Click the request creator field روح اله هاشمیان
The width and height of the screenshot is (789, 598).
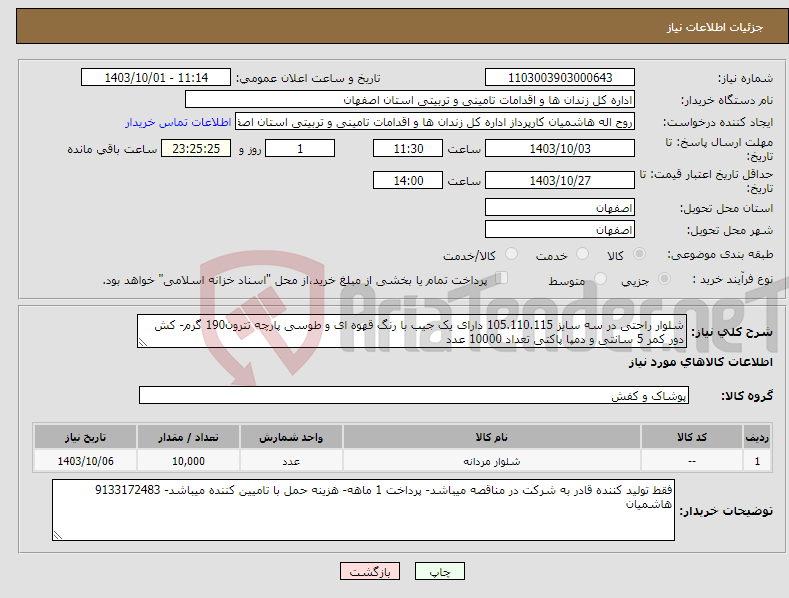pos(435,122)
